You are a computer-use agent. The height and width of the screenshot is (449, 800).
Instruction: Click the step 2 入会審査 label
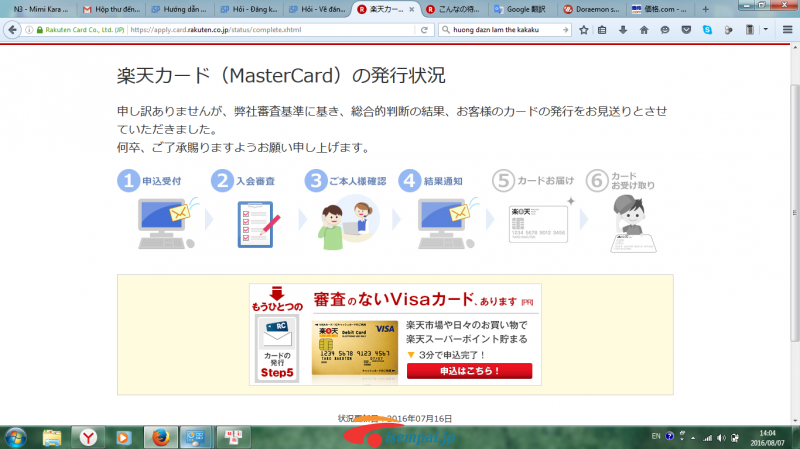click(255, 181)
